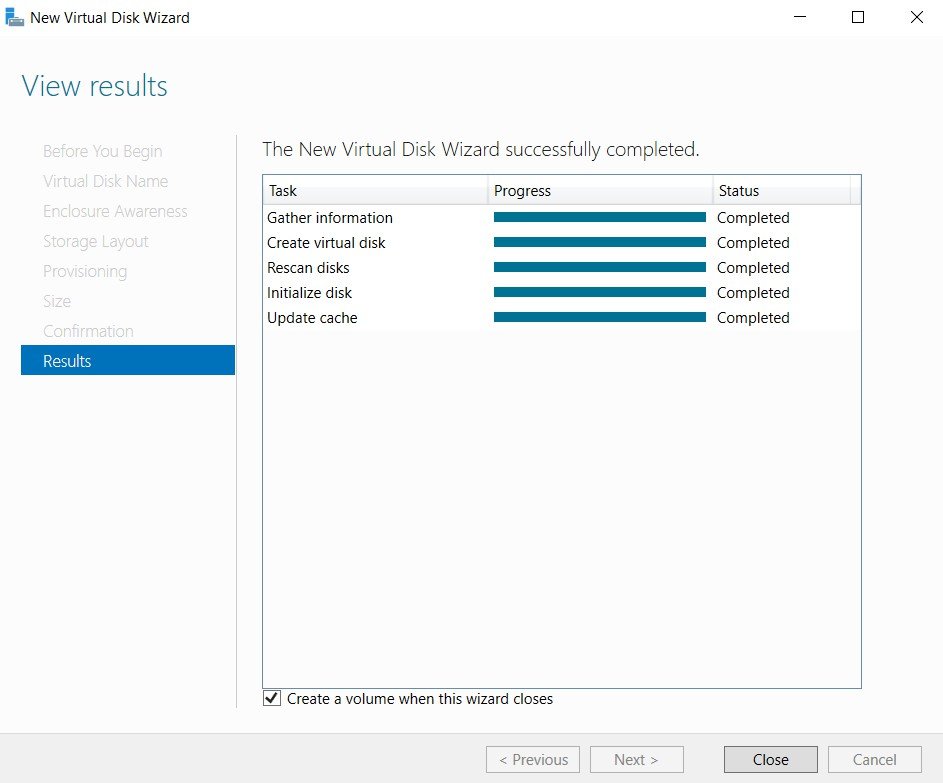Minimize the wizard window
943x783 pixels.
pyautogui.click(x=799, y=17)
